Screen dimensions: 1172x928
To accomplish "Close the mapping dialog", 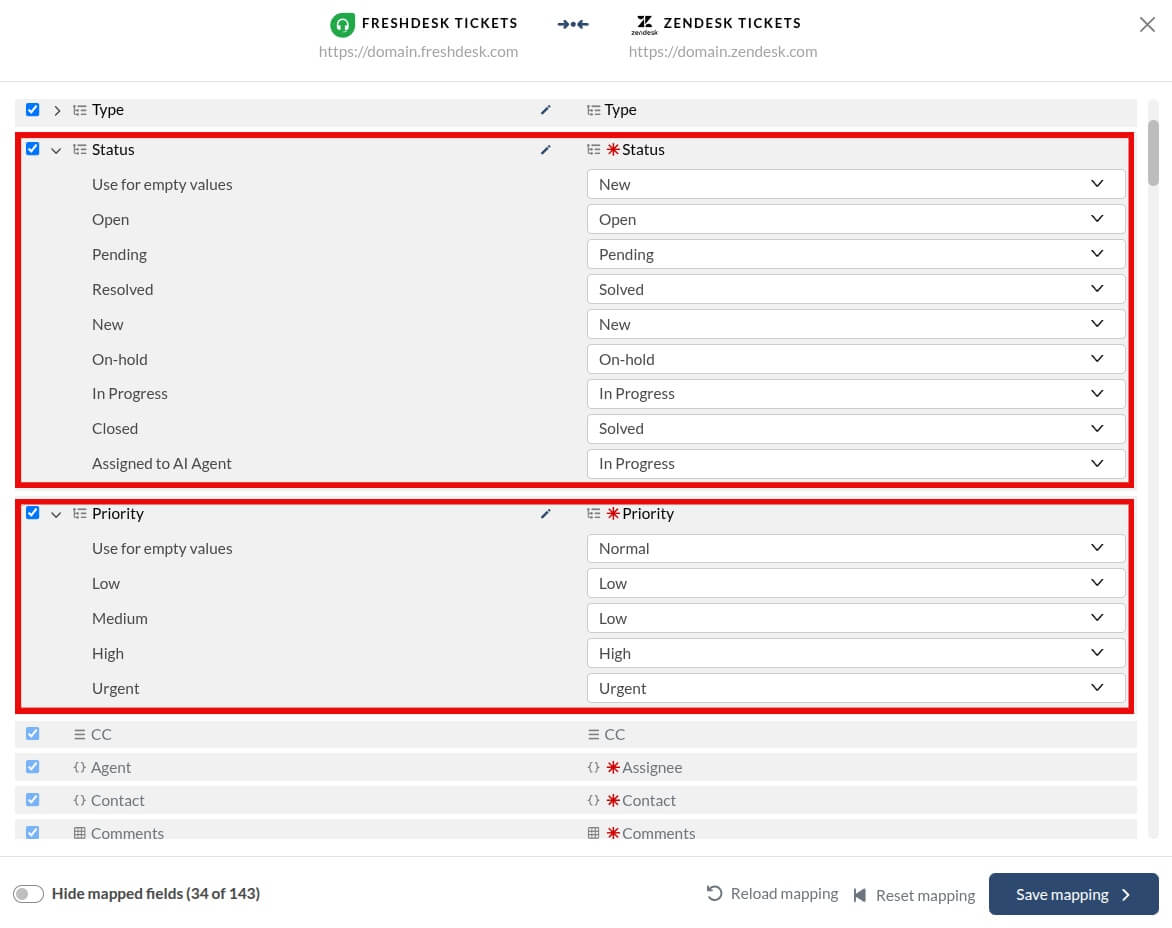I will 1147,25.
